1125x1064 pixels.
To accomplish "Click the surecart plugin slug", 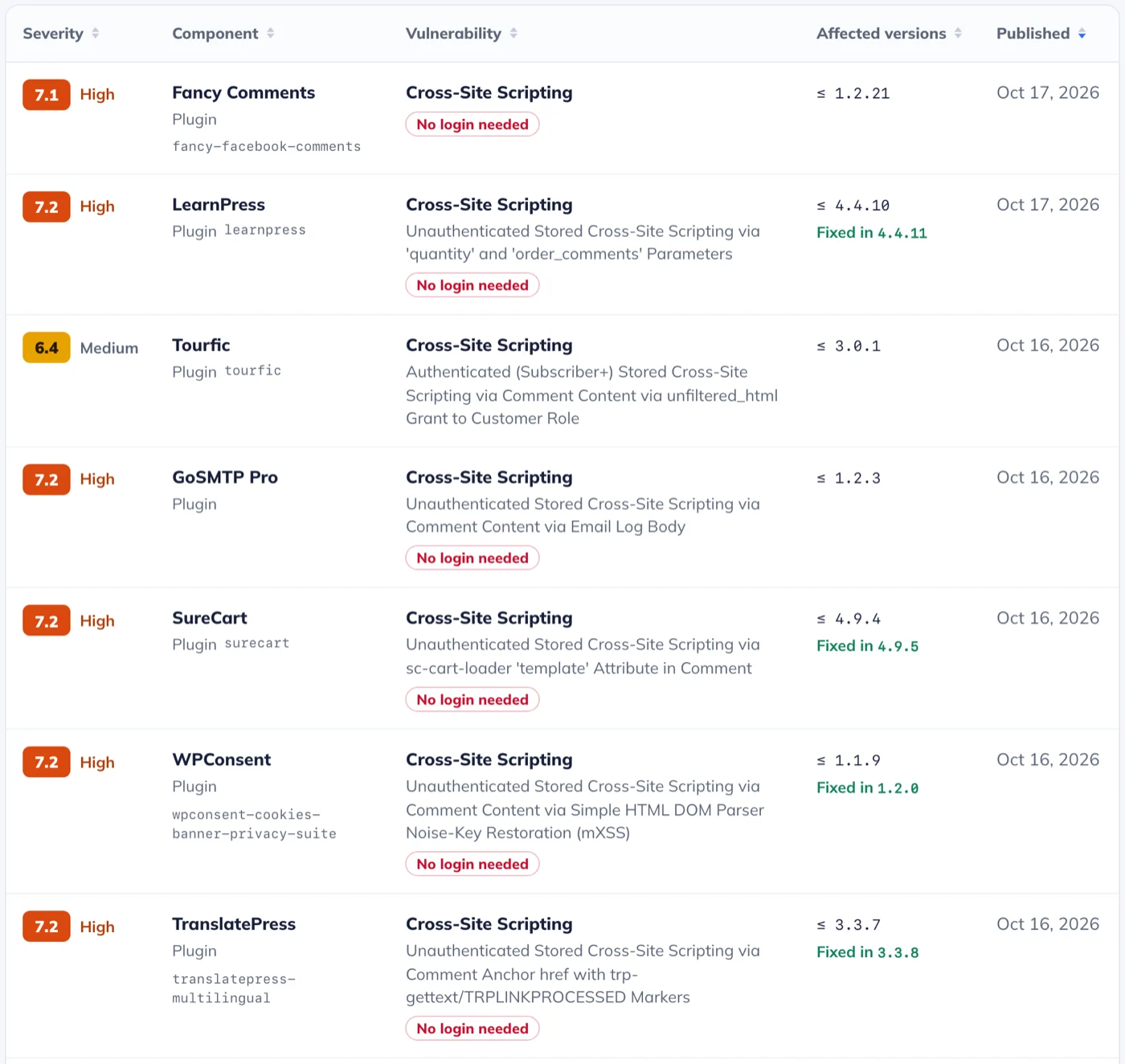I will coord(257,643).
